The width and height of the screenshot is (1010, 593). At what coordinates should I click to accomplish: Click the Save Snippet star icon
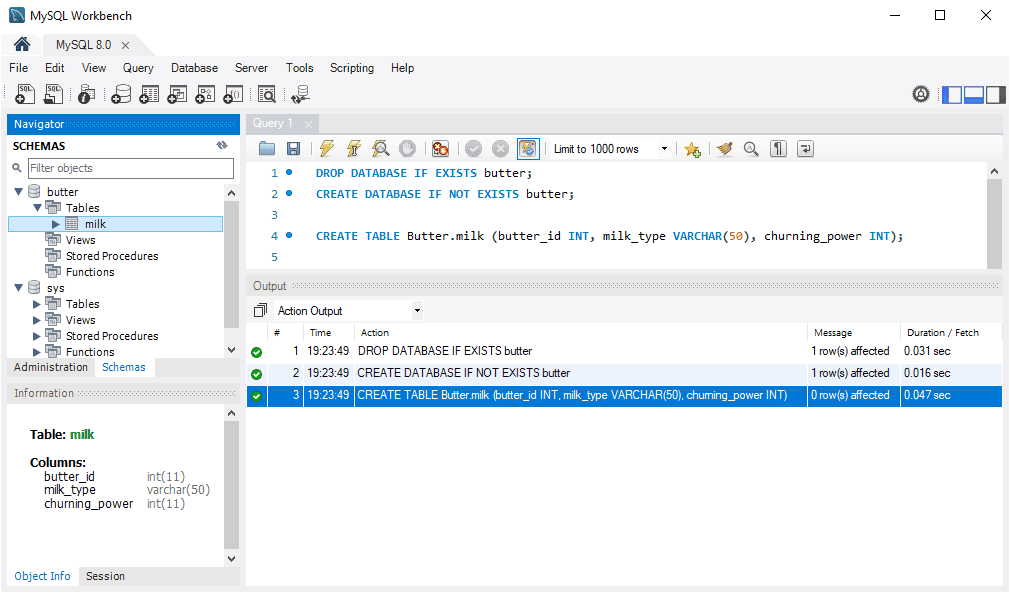point(692,148)
